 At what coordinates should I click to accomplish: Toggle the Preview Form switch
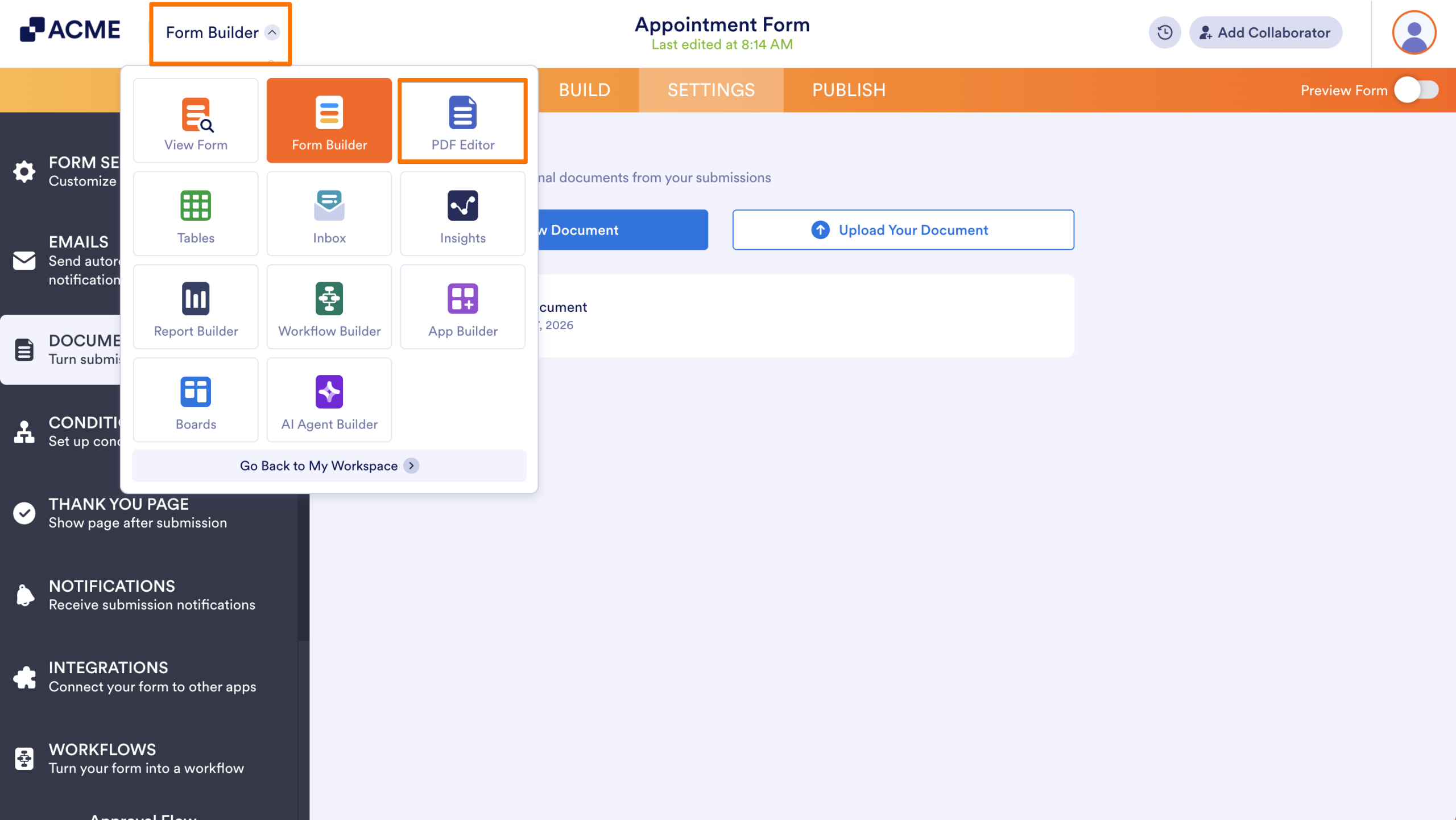(1417, 90)
